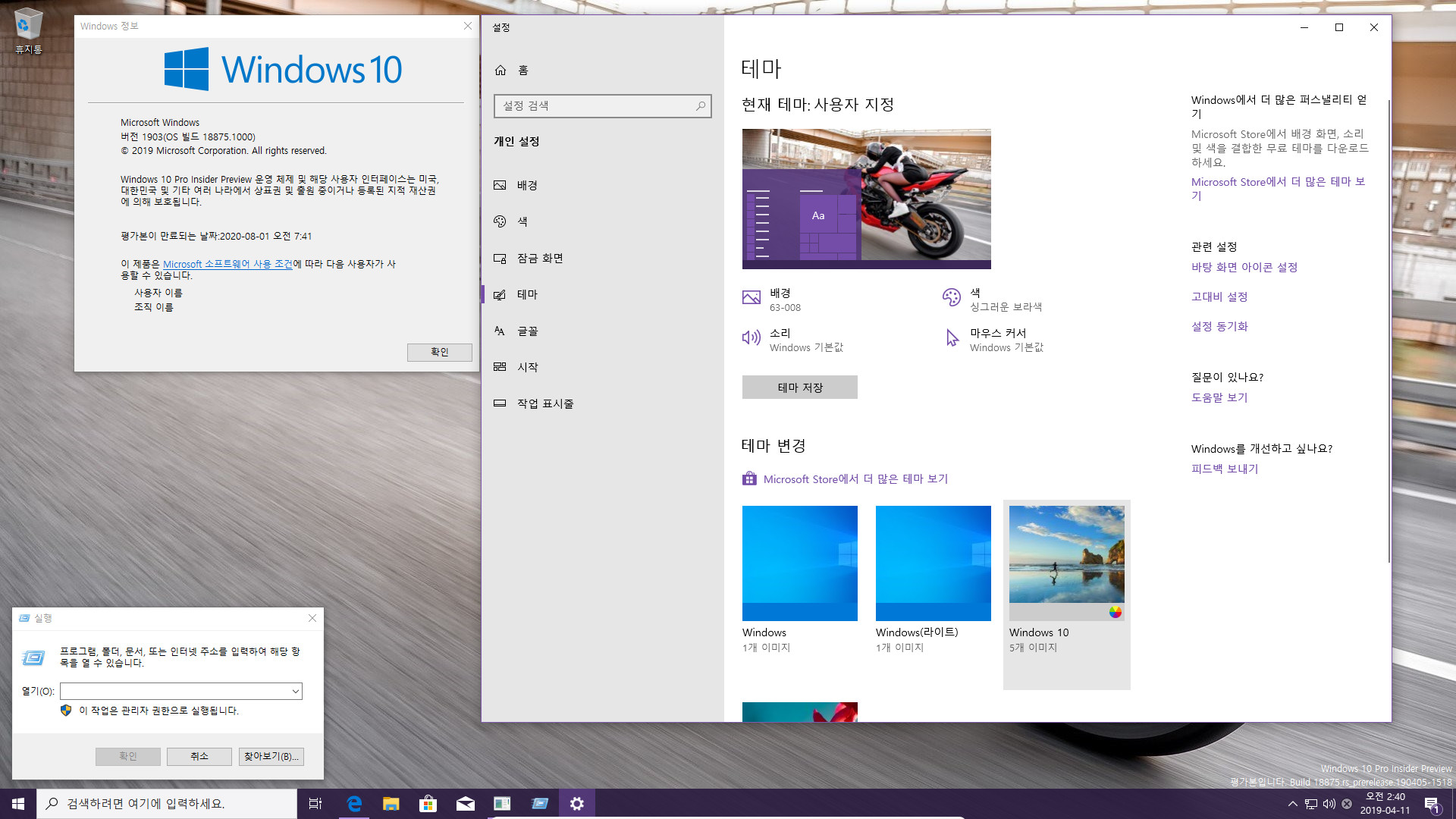
Task: Open Microsoft Store link for more themes
Action: tap(855, 479)
